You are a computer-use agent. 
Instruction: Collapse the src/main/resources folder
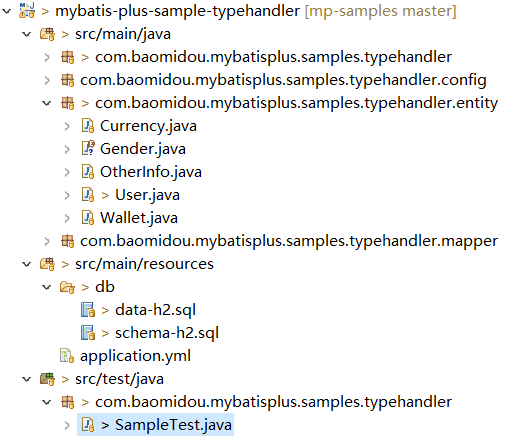(x=27, y=264)
